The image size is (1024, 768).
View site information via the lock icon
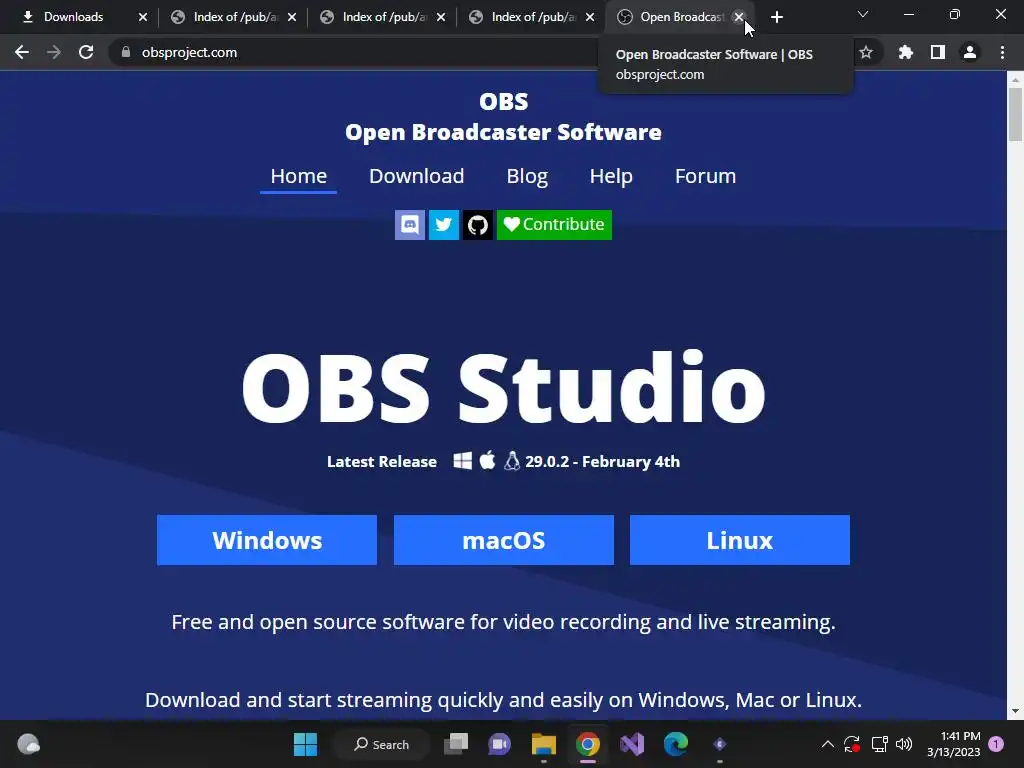point(125,52)
